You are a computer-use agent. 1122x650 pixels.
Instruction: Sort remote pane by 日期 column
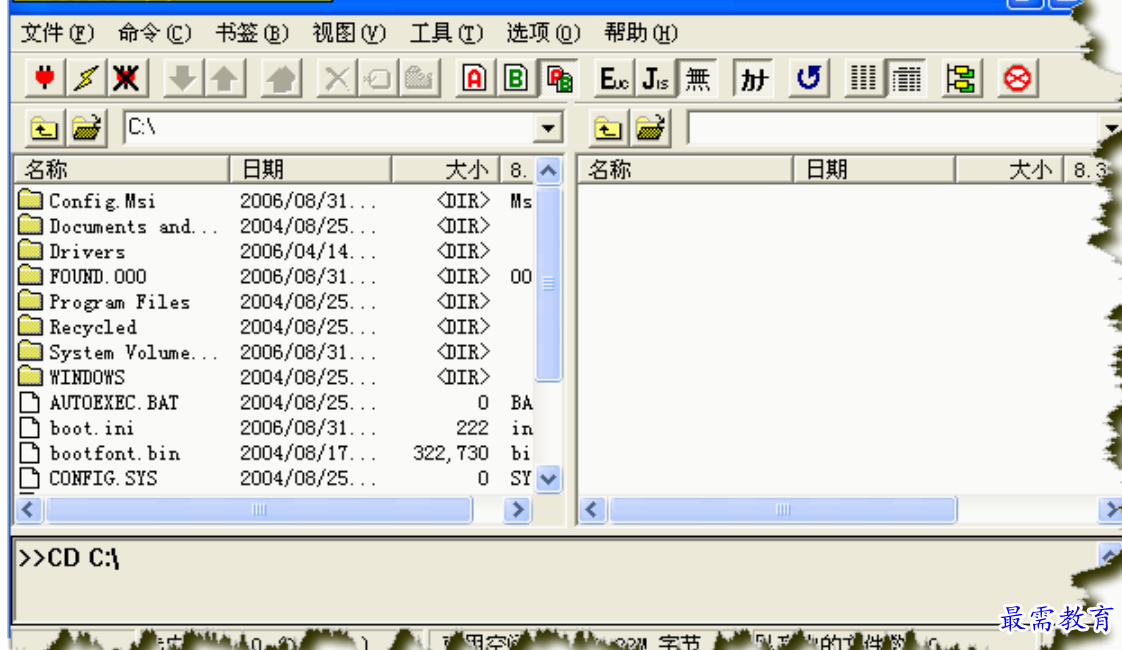point(874,170)
